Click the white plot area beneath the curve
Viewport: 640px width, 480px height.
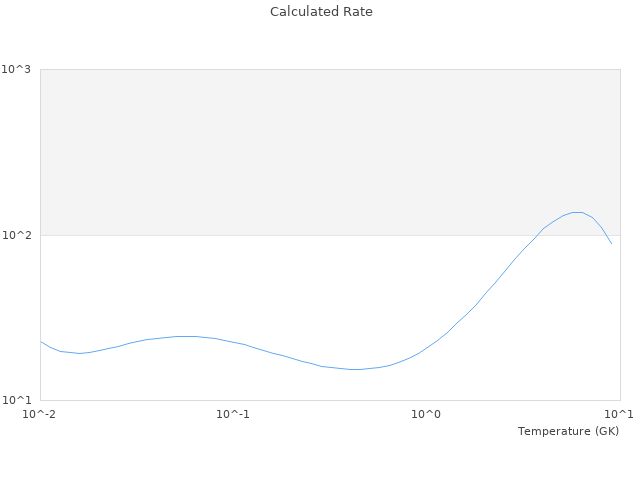coord(300,385)
